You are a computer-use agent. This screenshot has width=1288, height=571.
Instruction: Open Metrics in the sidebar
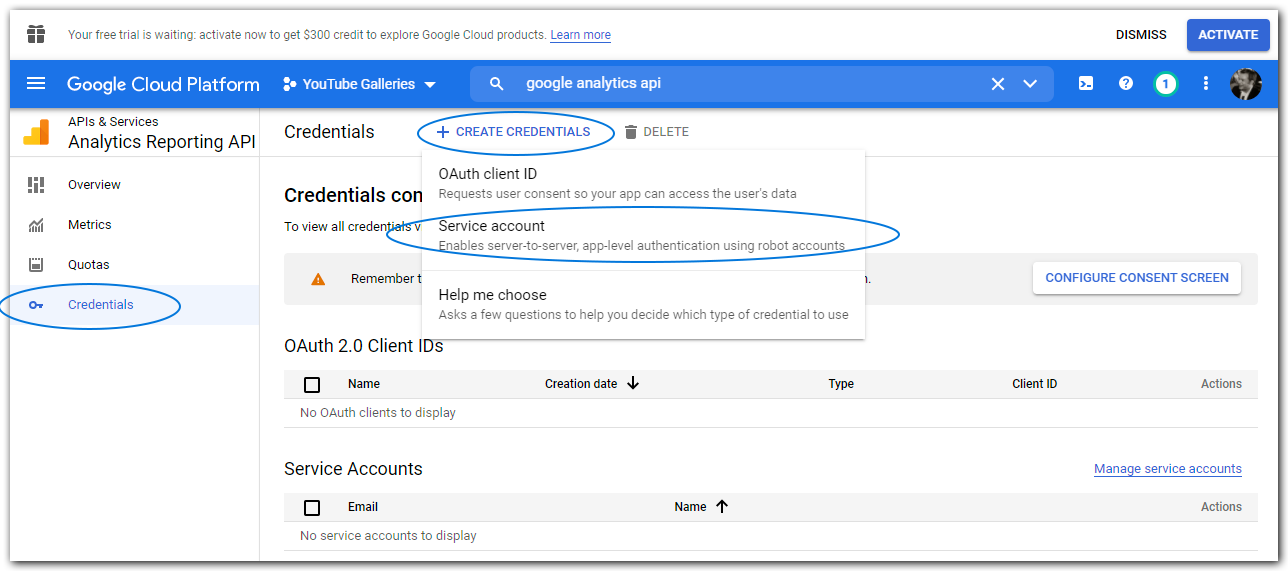click(135, 225)
